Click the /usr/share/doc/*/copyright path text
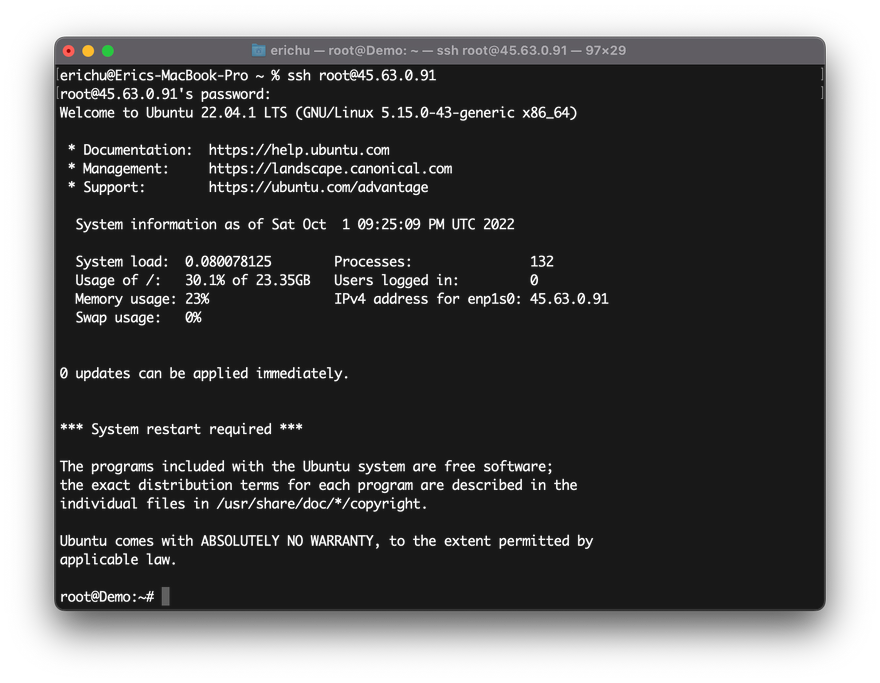 [x=321, y=503]
